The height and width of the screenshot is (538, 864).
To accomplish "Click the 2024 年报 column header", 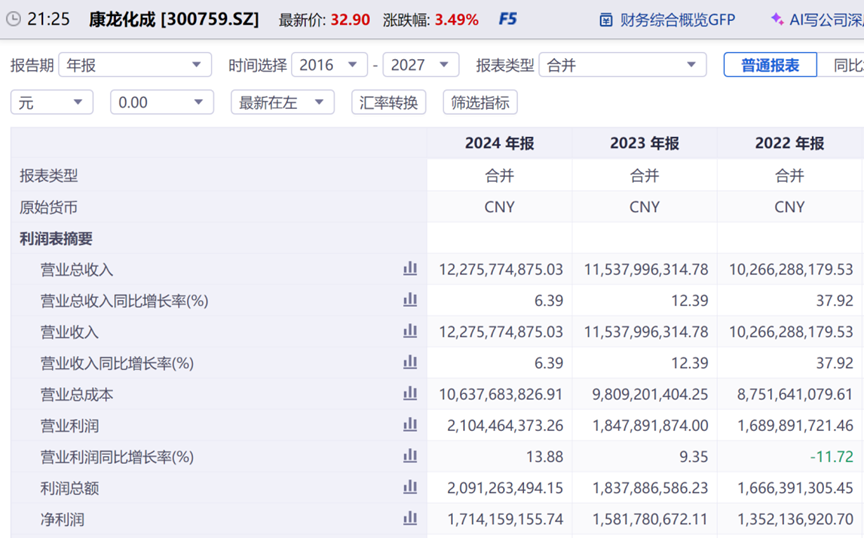I will pos(499,143).
